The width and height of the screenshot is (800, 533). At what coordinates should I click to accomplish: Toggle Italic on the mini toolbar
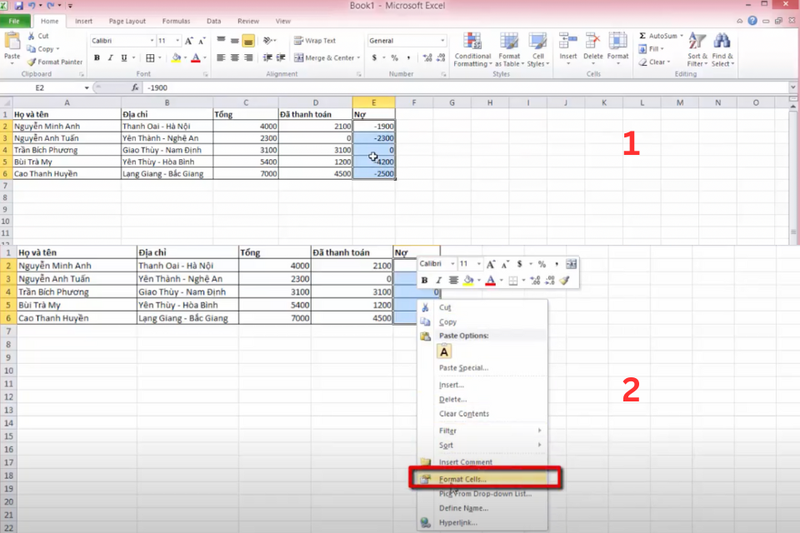[x=438, y=280]
